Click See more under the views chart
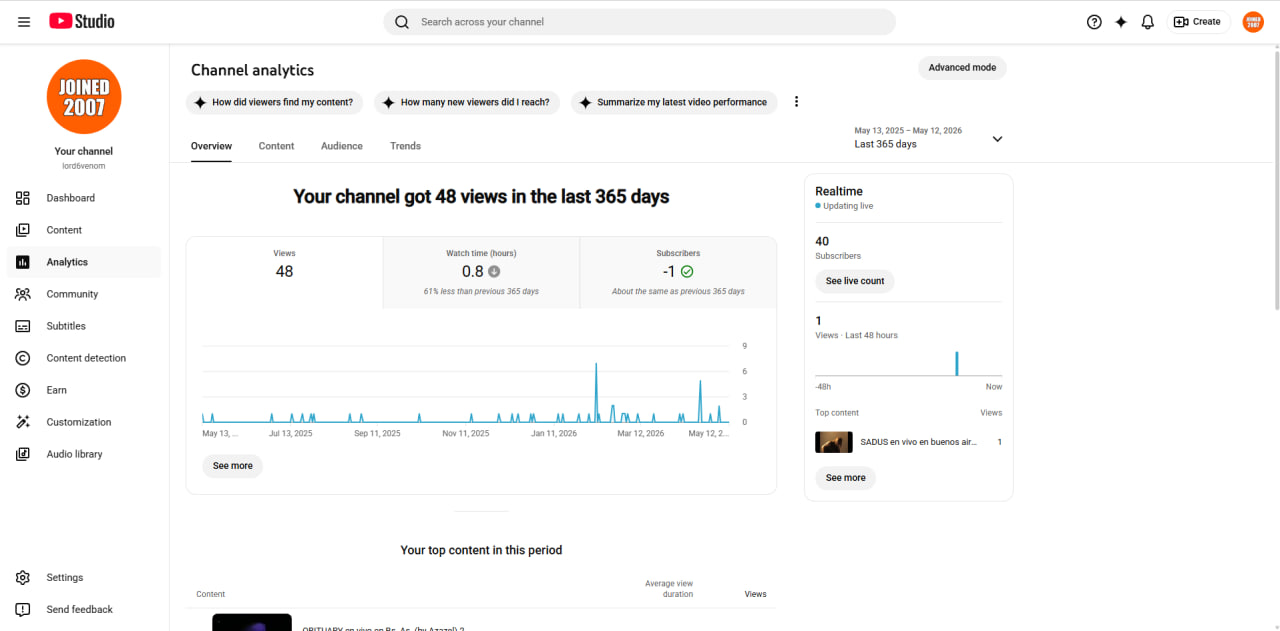This screenshot has height=631, width=1280. (233, 466)
